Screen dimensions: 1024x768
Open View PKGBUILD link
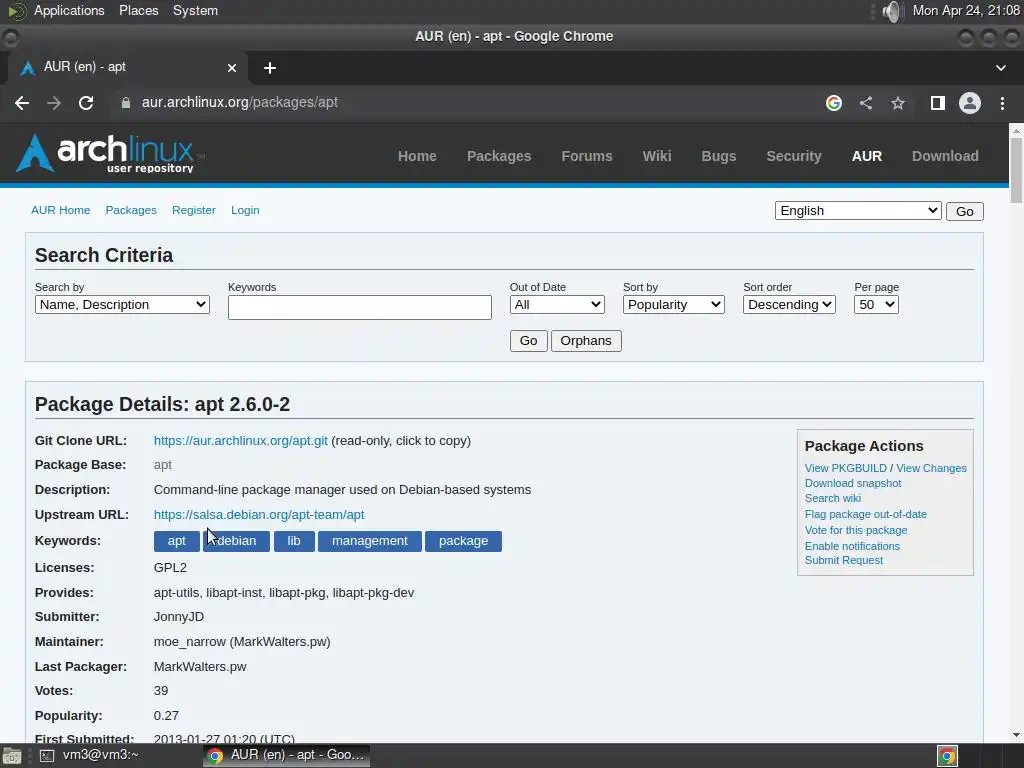tap(845, 468)
